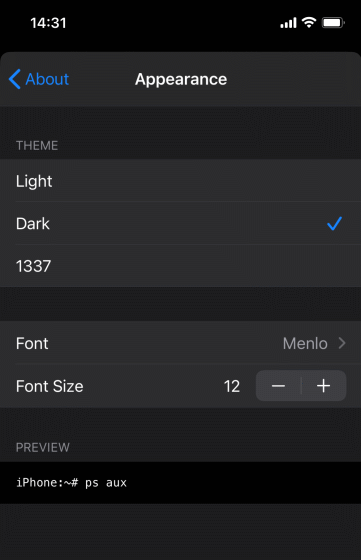This screenshot has height=560, width=361.
Task: Increase font size with the plus icon
Action: tap(324, 386)
